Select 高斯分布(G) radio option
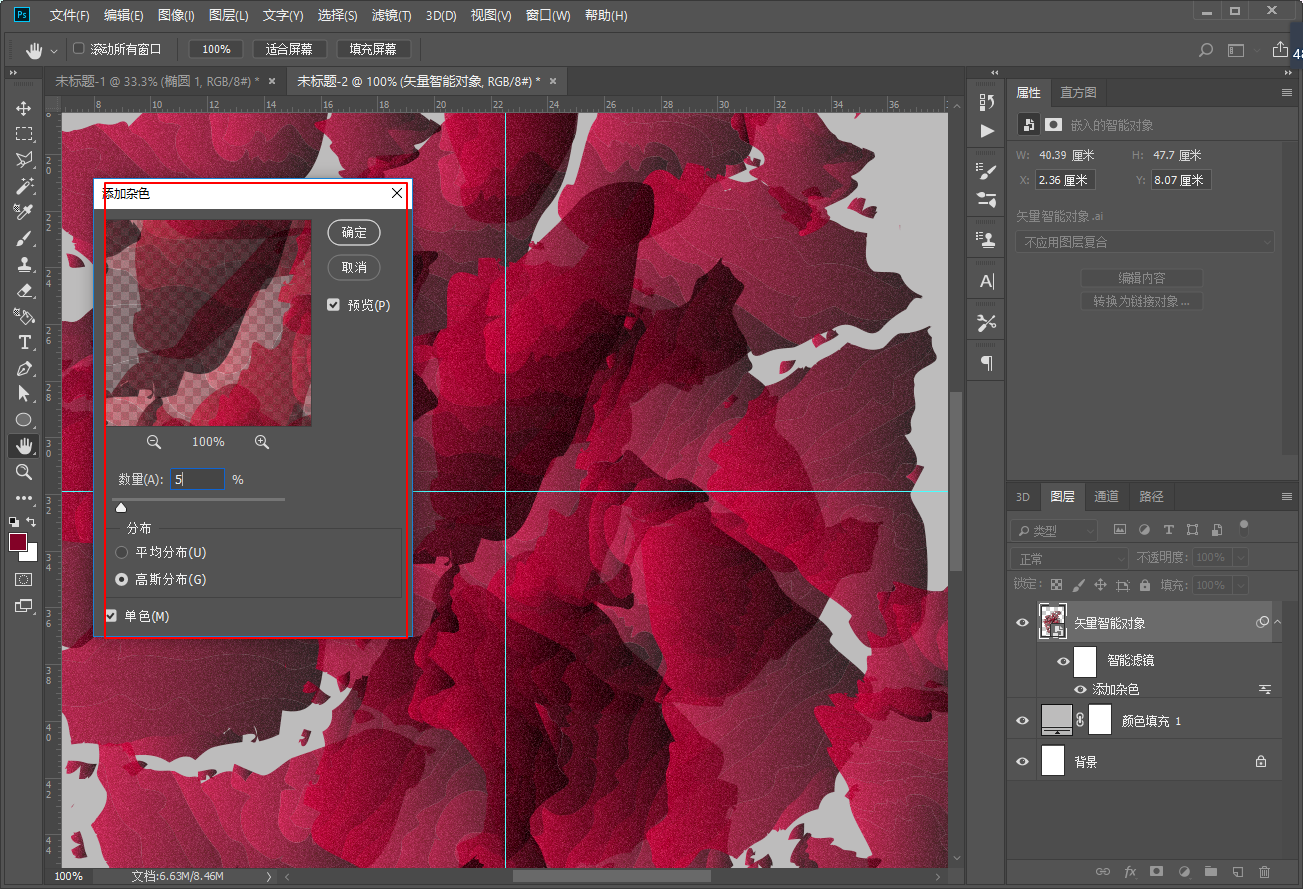 coord(122,579)
